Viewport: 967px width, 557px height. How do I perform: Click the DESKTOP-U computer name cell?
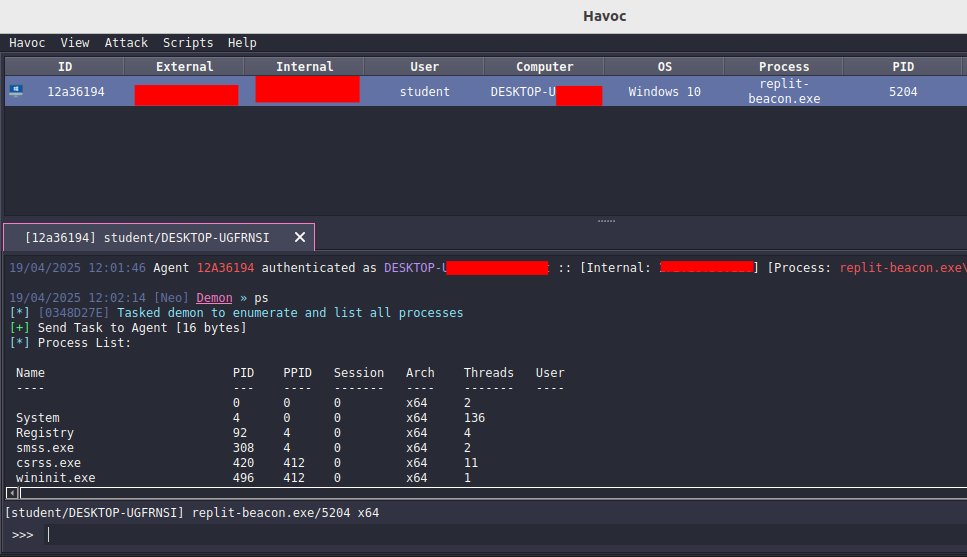[523, 92]
